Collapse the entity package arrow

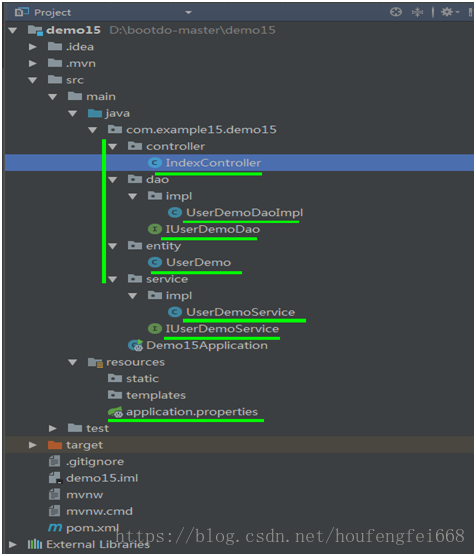pyautogui.click(x=113, y=246)
